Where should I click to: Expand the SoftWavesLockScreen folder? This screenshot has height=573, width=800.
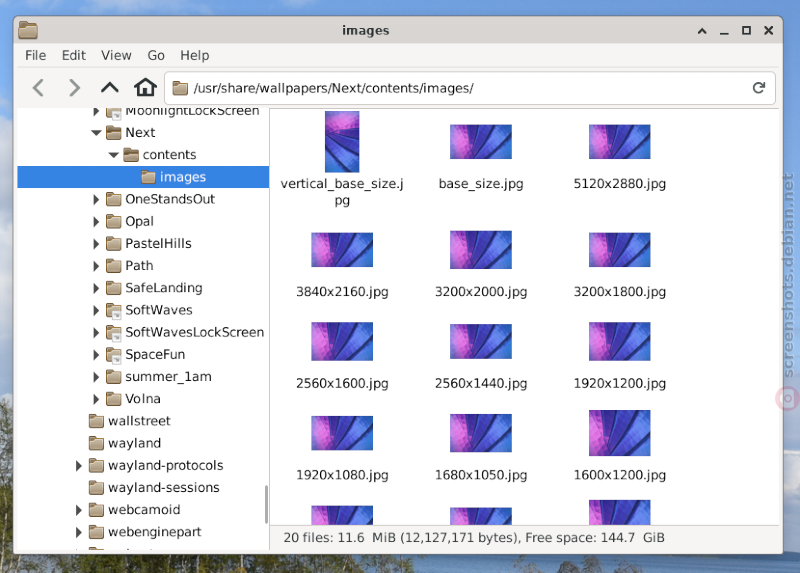(x=96, y=333)
